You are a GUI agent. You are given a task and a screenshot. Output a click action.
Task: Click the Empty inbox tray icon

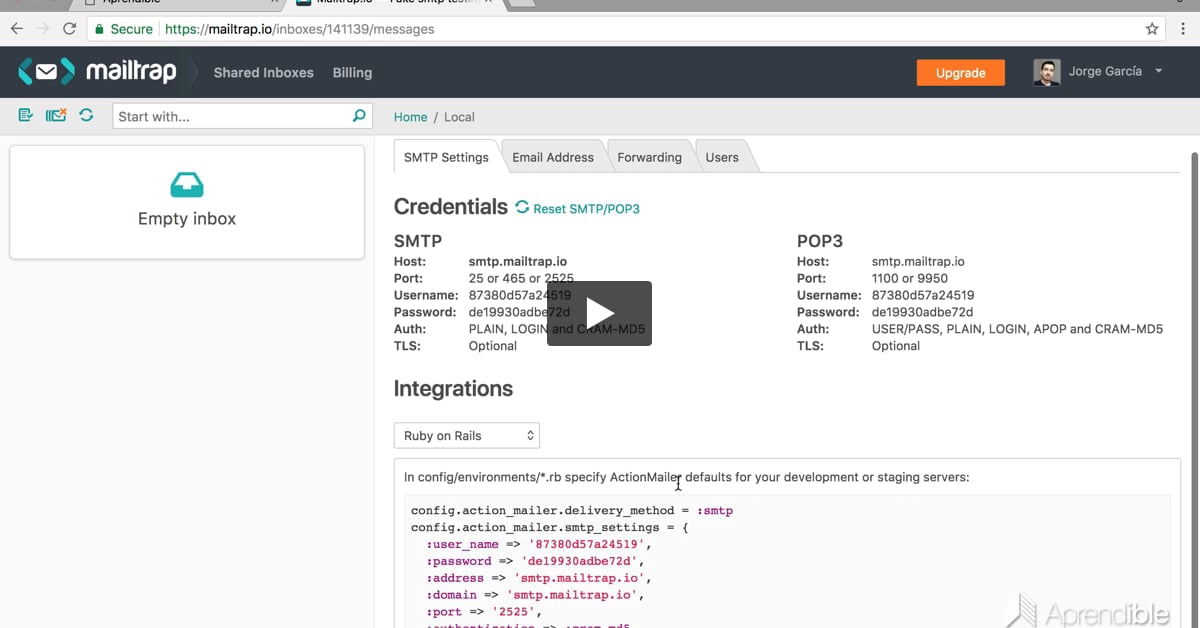pos(187,184)
